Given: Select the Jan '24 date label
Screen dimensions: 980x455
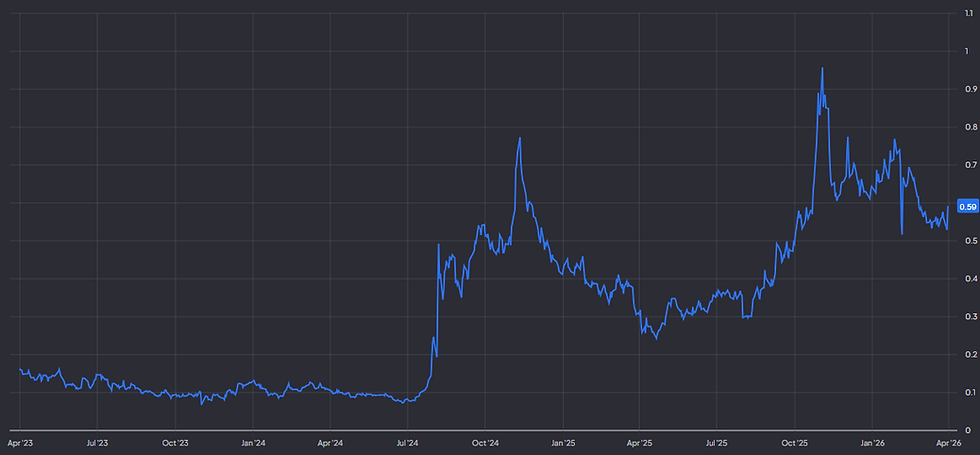Looking at the screenshot, I should click(x=252, y=443).
